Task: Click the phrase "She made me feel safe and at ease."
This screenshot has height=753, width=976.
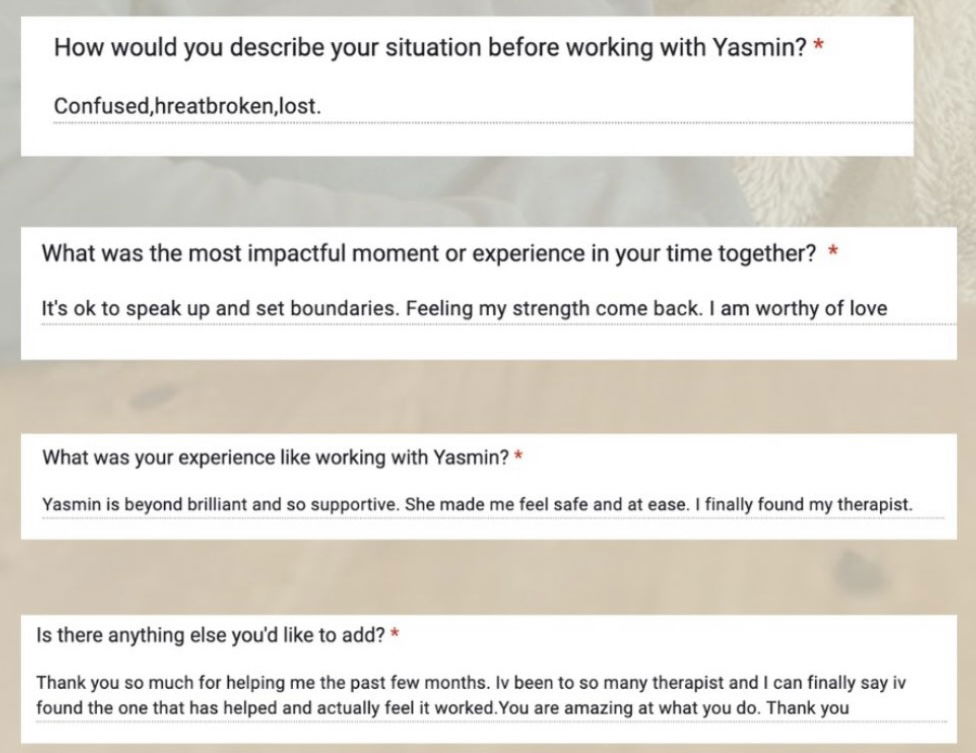Action: click(547, 504)
